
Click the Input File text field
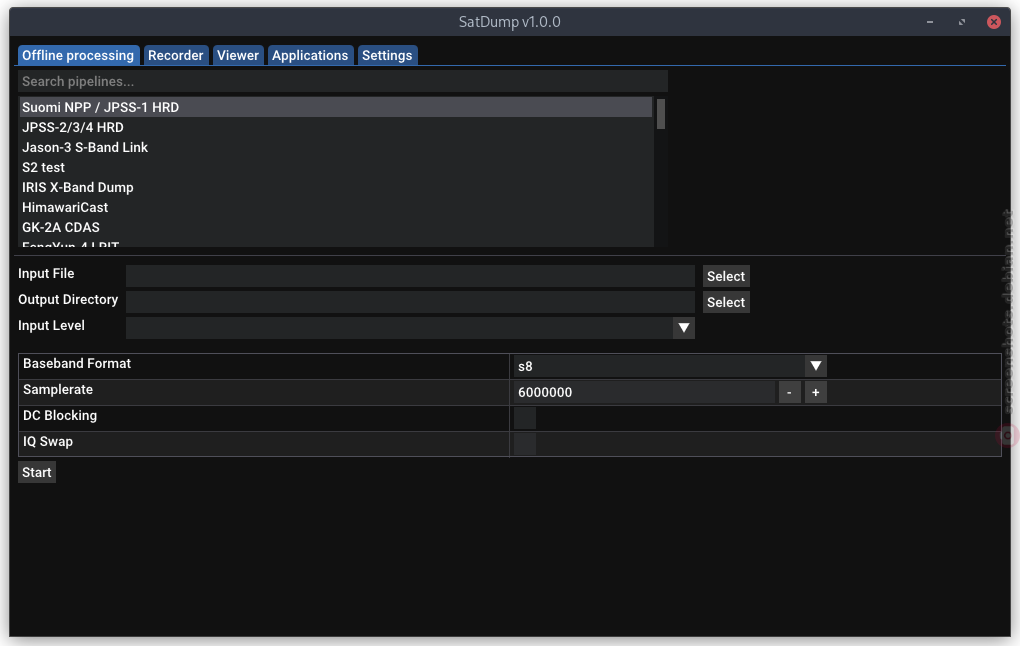[x=410, y=276]
